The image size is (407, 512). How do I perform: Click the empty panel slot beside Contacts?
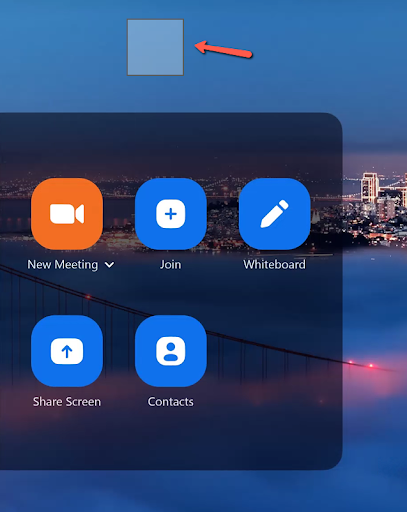coord(275,351)
